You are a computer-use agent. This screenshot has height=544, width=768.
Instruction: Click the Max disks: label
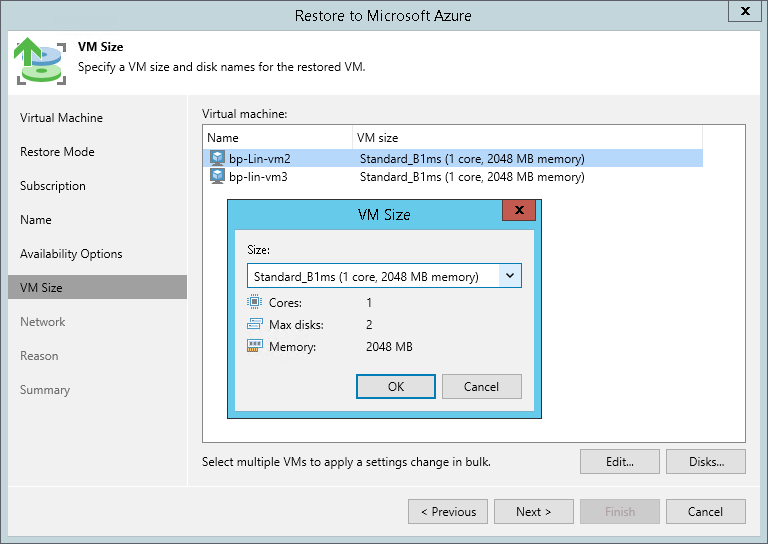tap(296, 325)
